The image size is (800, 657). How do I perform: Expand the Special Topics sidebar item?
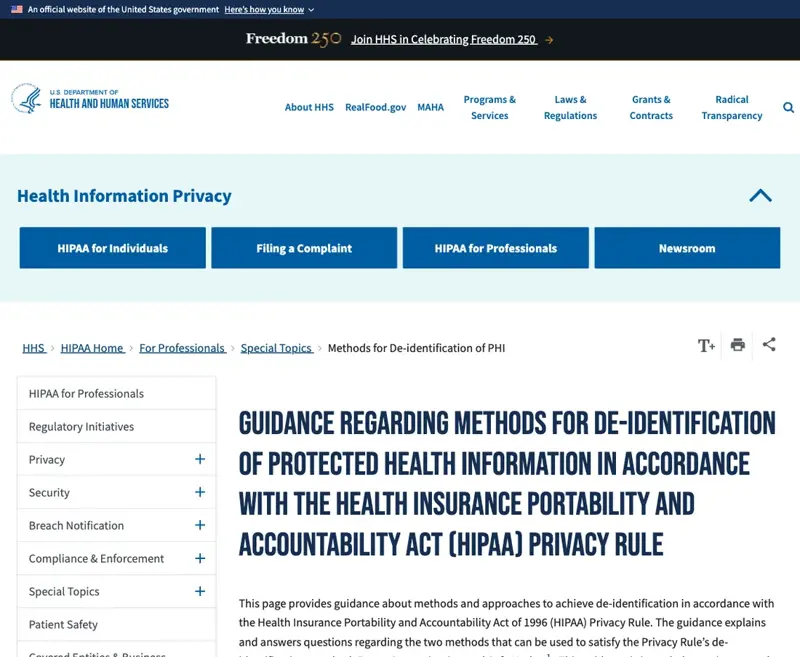[x=200, y=591]
